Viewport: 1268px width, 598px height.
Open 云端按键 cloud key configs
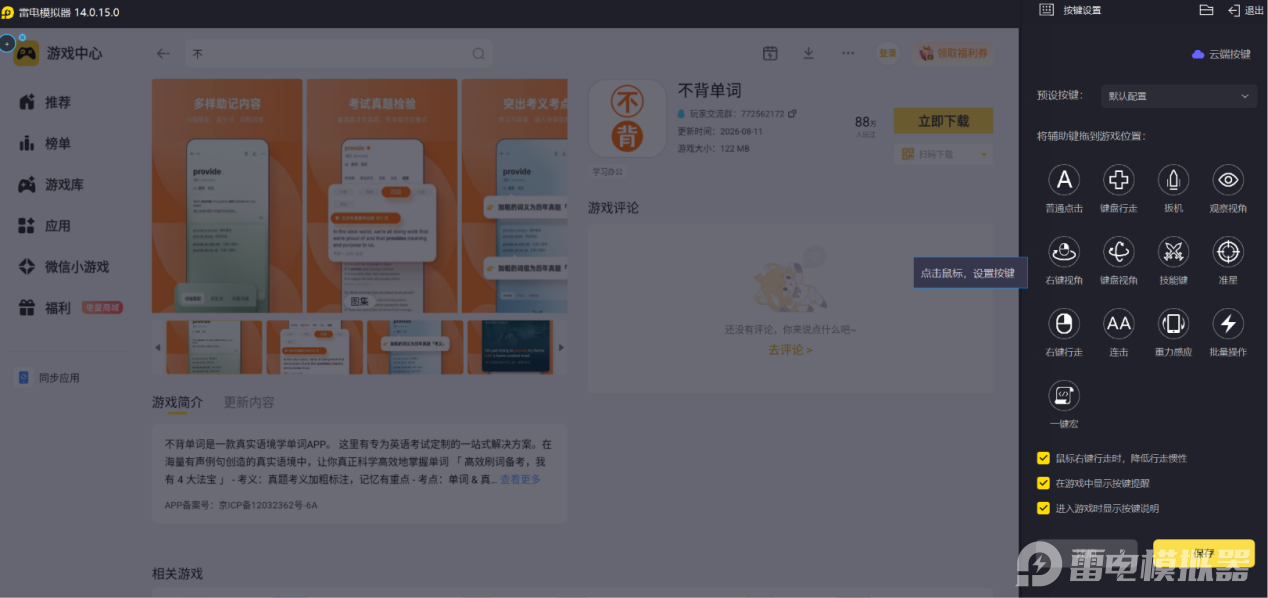point(1221,54)
